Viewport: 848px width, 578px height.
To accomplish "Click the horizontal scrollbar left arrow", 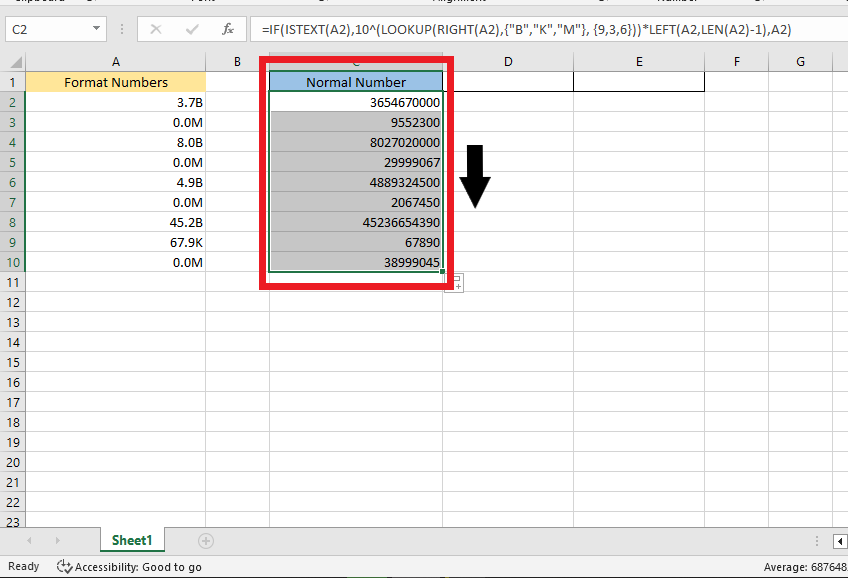I will point(840,541).
